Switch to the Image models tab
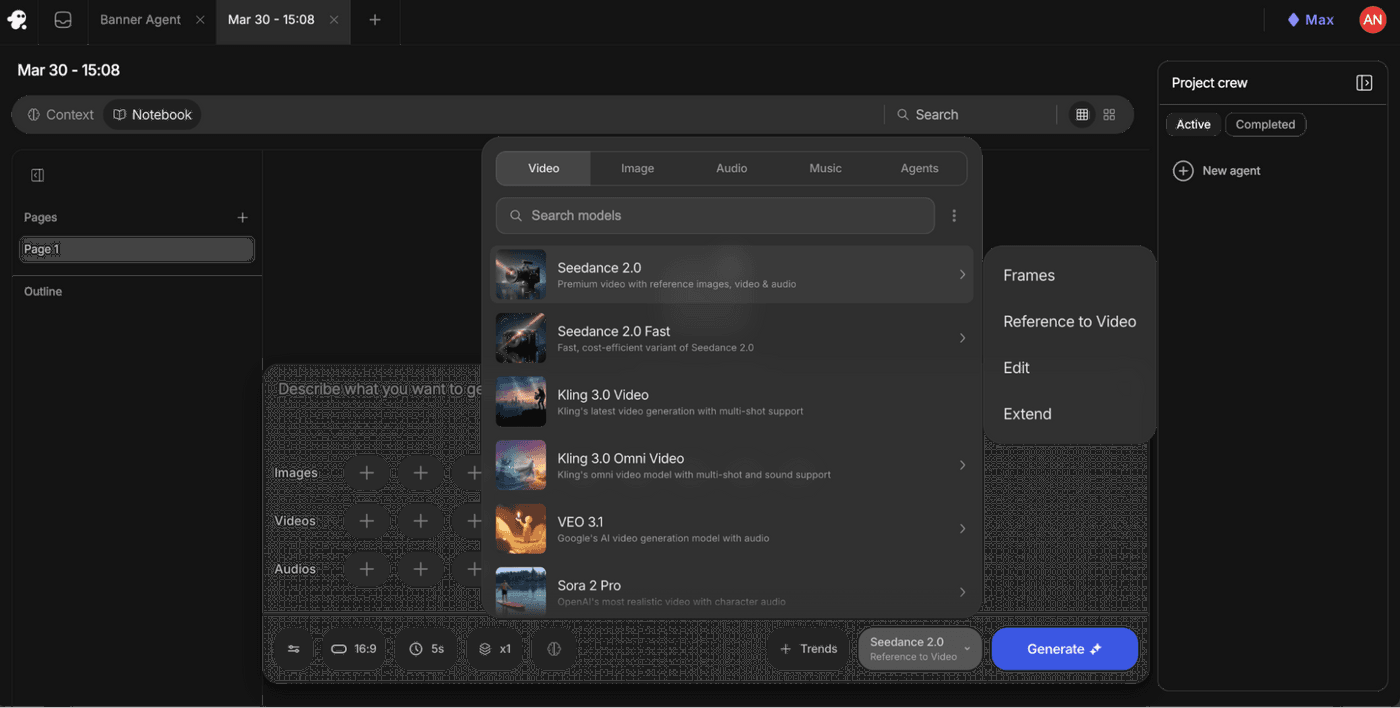Viewport: 1400px width, 708px height. [637, 168]
